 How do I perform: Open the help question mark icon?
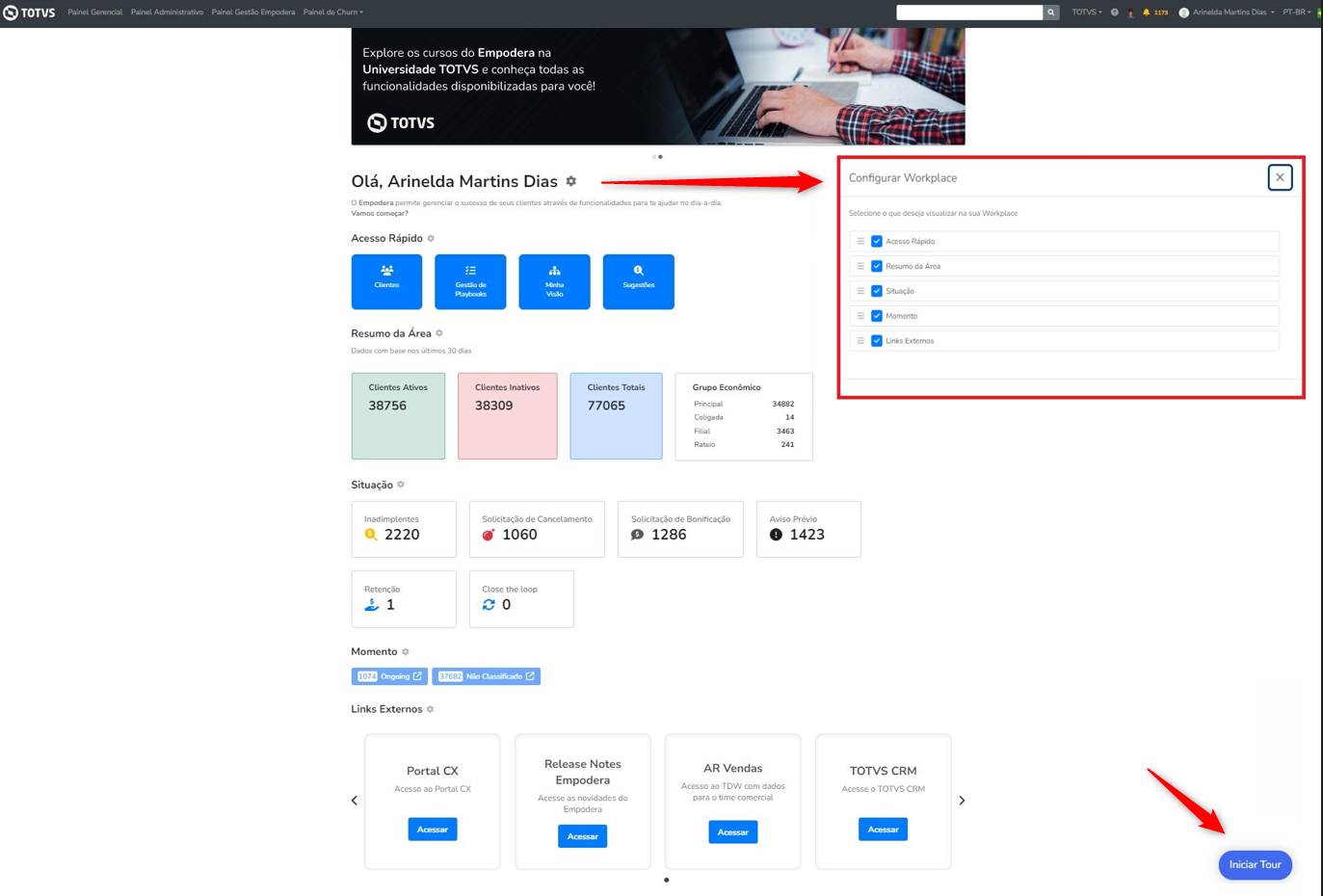[1115, 13]
